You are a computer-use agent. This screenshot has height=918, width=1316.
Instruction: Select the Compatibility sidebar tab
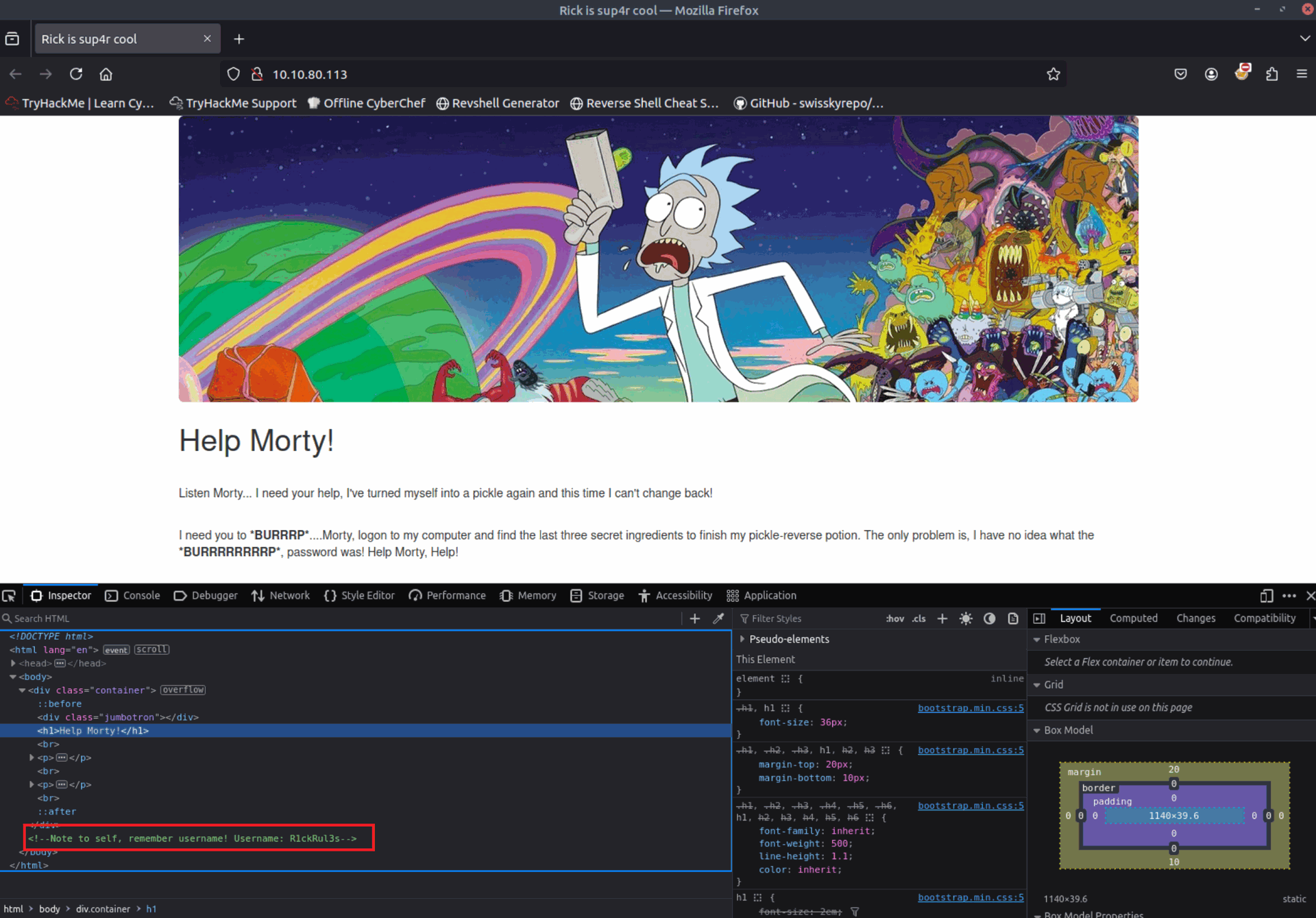click(1265, 618)
